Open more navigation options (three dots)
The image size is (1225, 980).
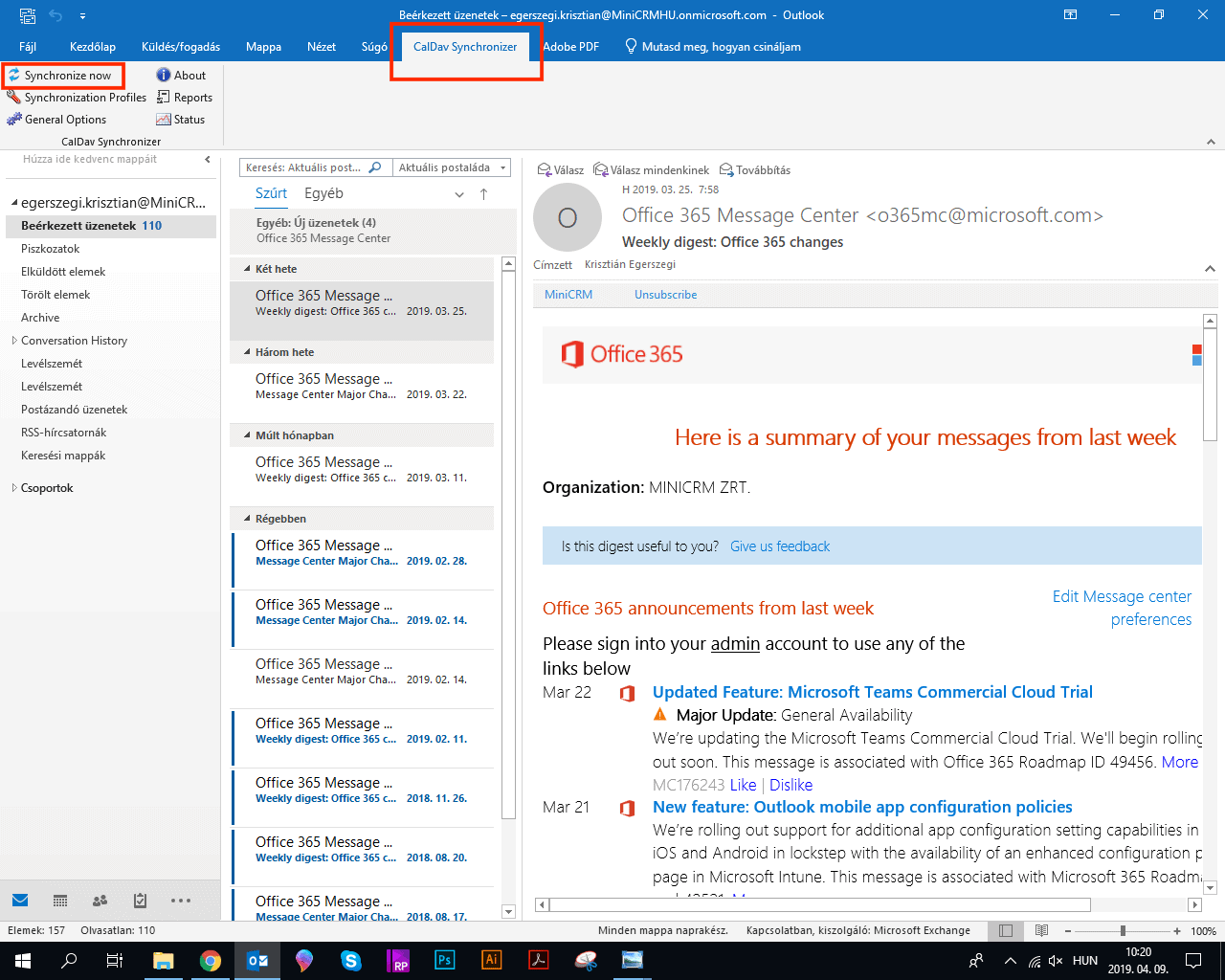coord(181,901)
